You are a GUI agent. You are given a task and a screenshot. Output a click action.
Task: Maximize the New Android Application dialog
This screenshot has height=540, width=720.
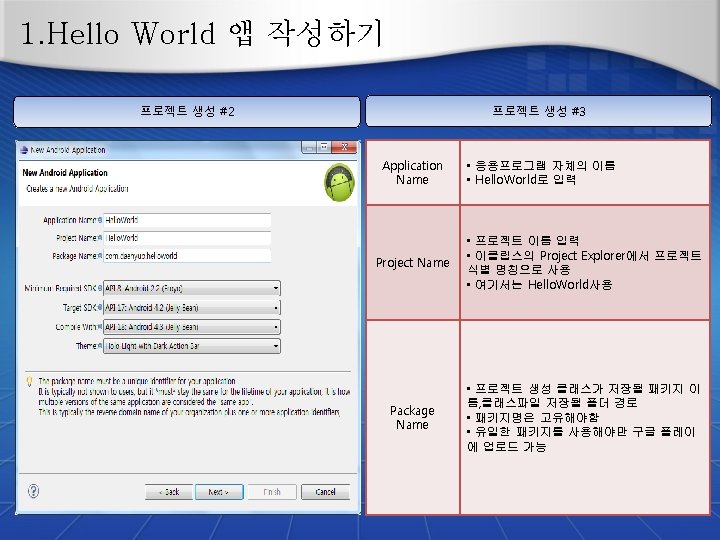324,147
